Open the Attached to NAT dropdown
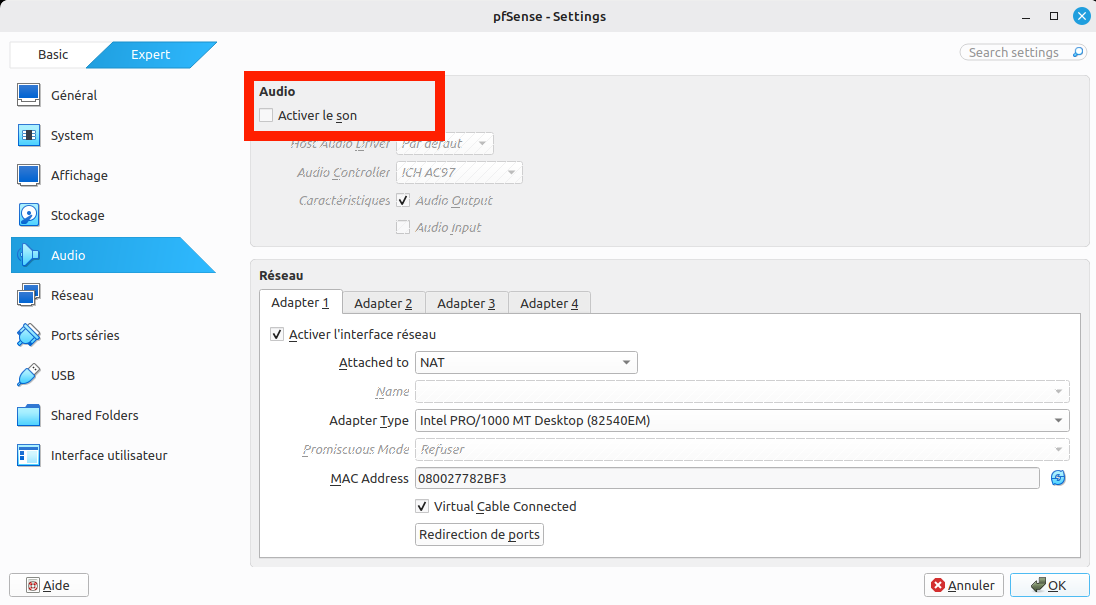 point(526,363)
